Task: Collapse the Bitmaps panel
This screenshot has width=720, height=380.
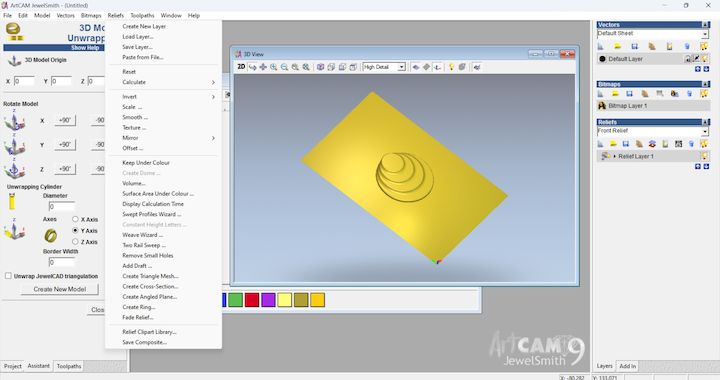Action: (706, 84)
